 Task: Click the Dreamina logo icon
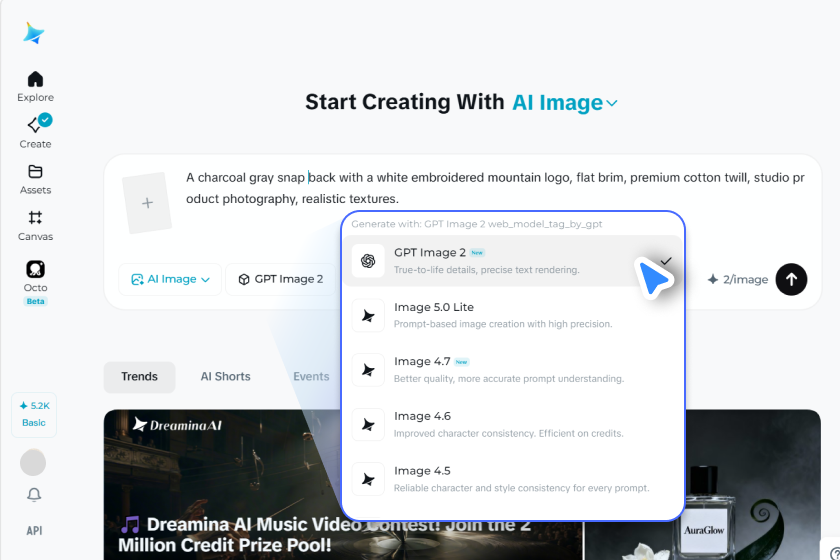click(34, 33)
